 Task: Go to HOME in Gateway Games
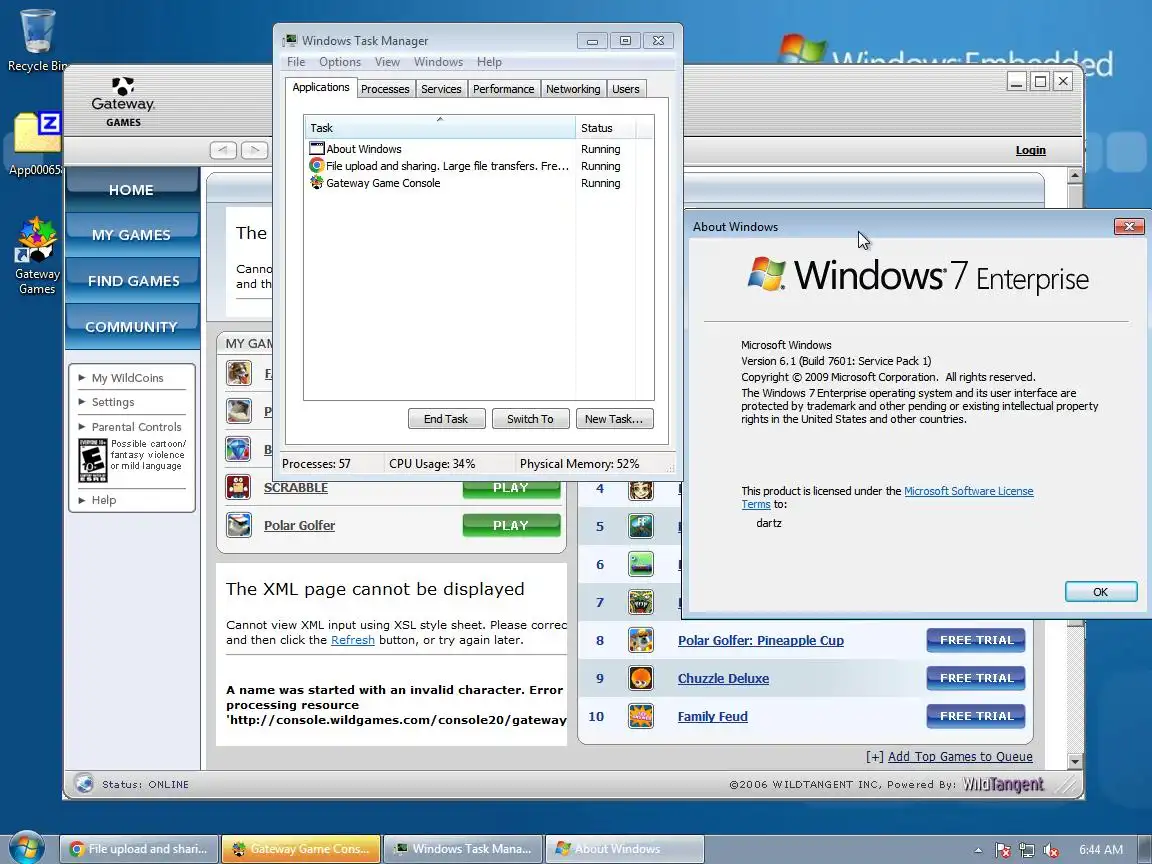point(132,190)
